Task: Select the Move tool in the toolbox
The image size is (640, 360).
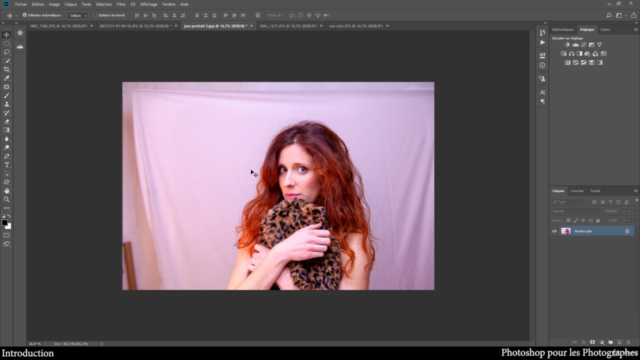Action: coord(7,35)
